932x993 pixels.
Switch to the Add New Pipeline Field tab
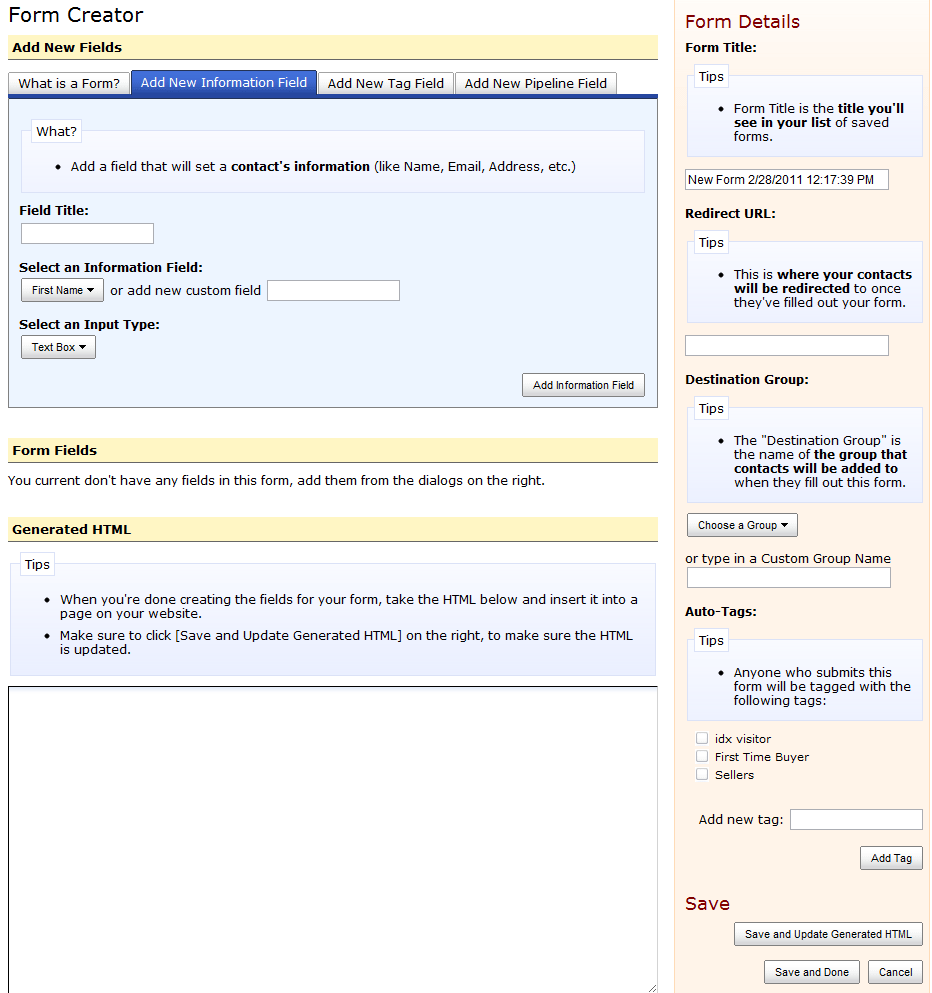click(x=535, y=83)
